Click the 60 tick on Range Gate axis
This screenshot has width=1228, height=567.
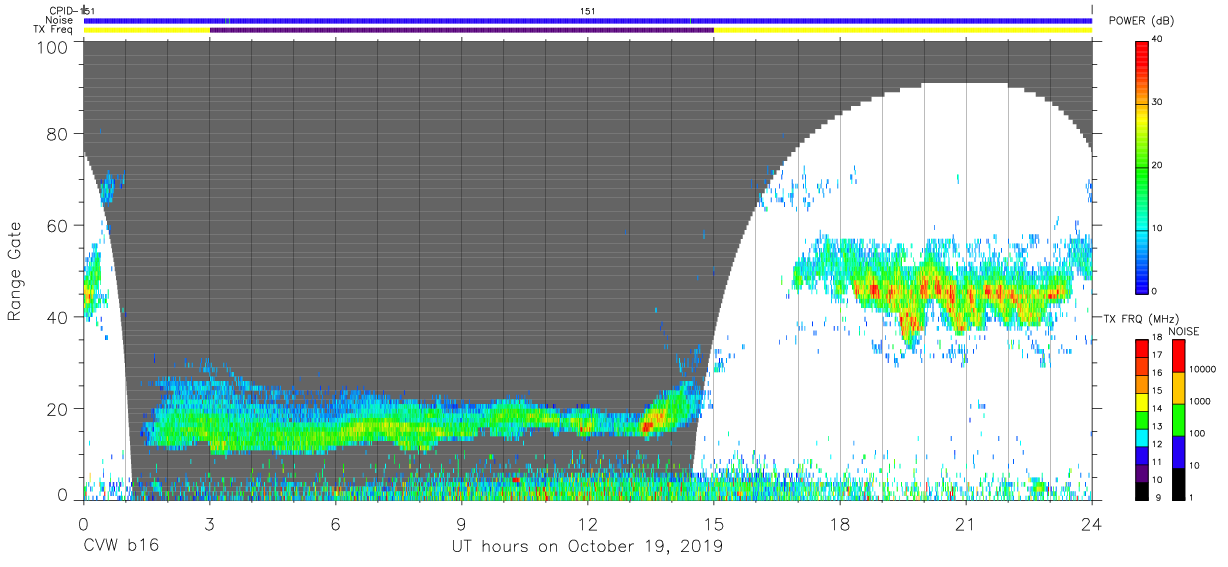58,225
